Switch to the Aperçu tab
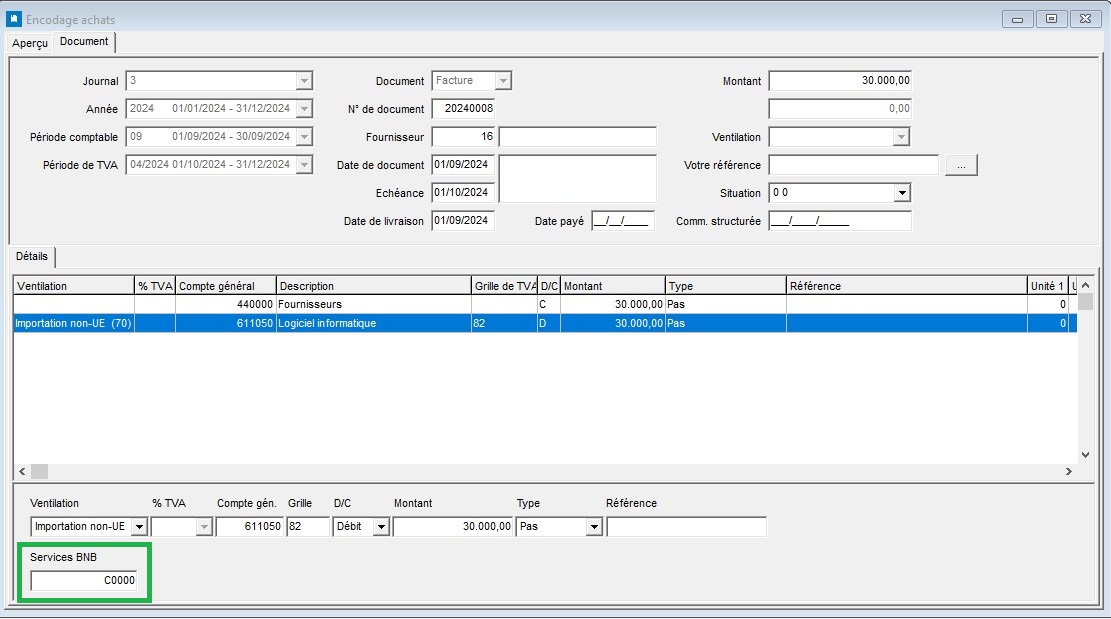This screenshot has width=1111, height=619. (30, 42)
